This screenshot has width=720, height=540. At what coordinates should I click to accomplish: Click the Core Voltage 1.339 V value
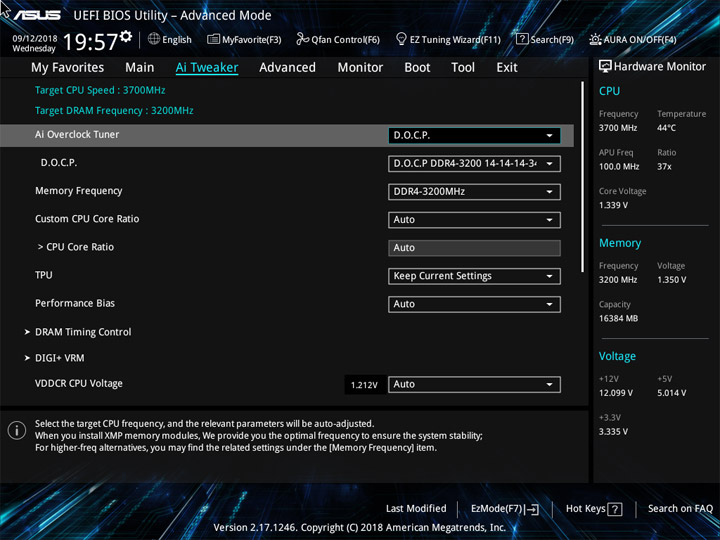[613, 205]
